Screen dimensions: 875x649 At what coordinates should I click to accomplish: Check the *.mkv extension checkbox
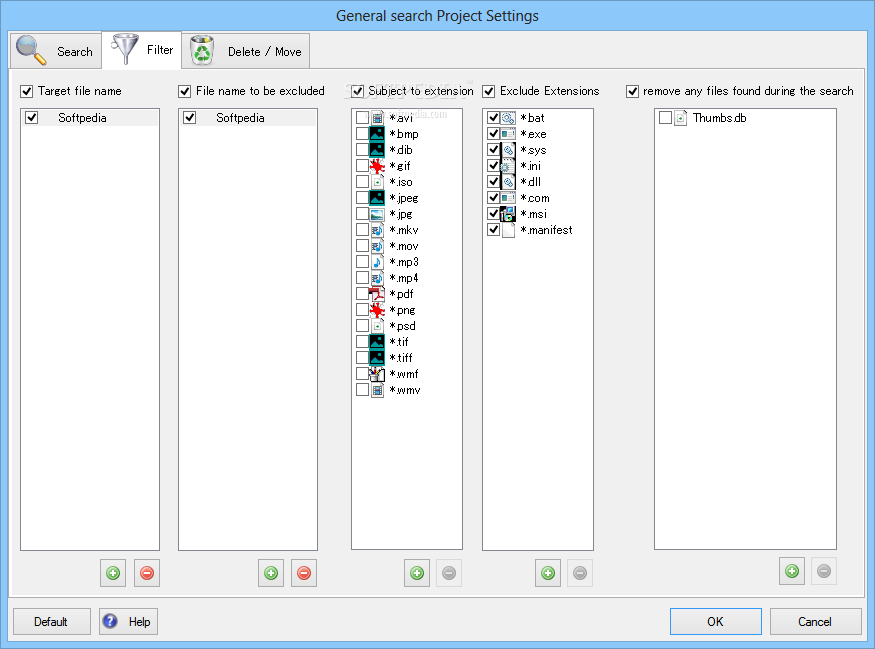[x=362, y=230]
